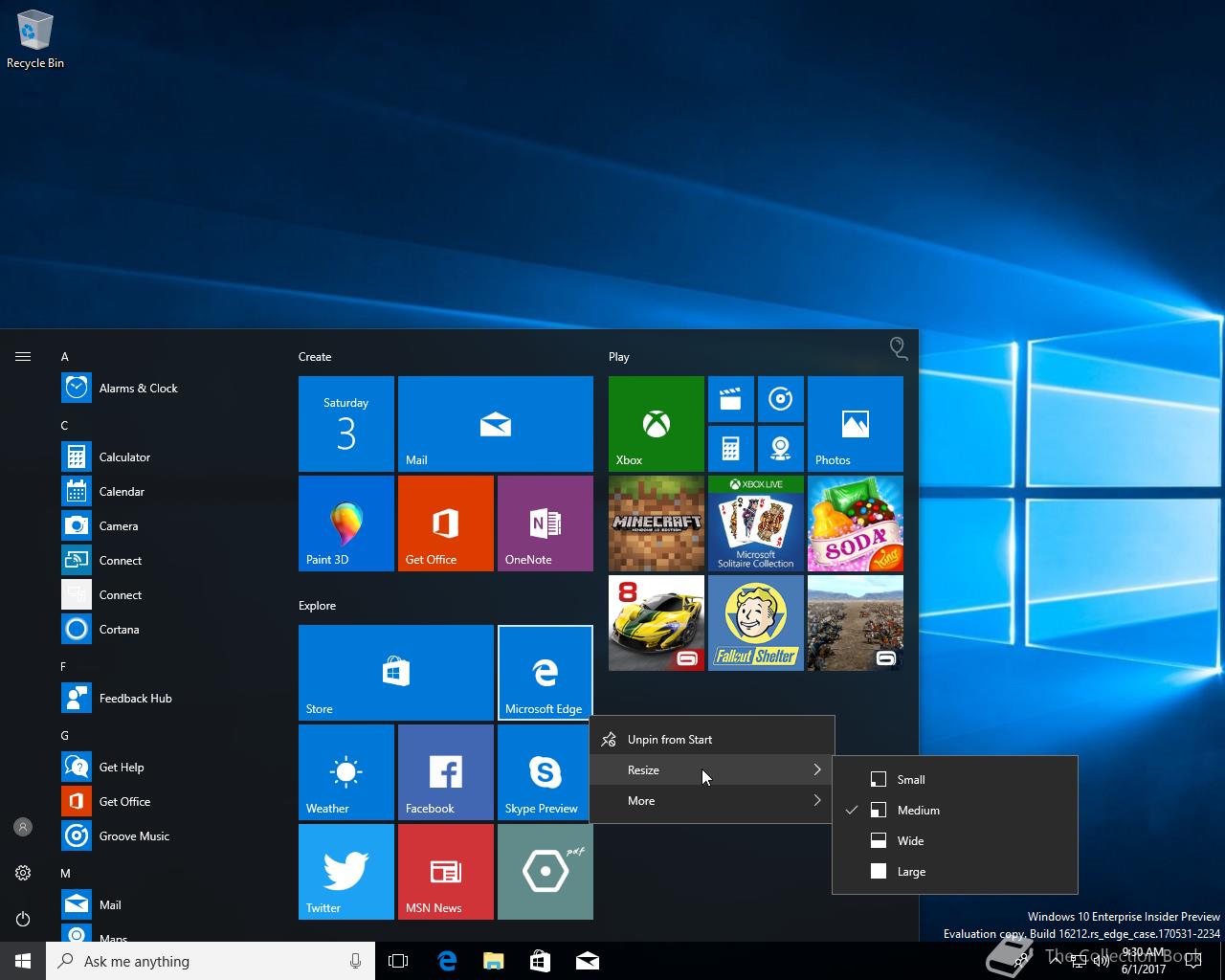Viewport: 1225px width, 980px height.
Task: Open the Movies & TV small tile
Action: tap(730, 399)
